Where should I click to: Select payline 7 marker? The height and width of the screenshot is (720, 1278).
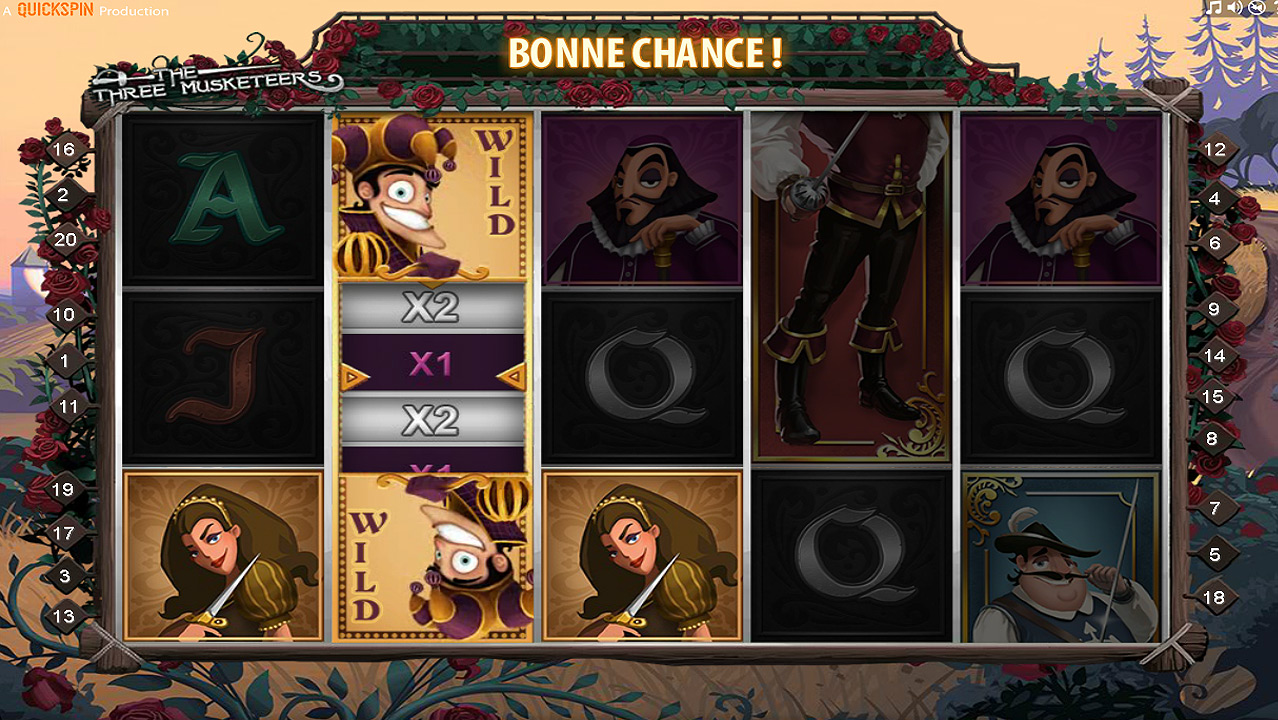coord(1215,509)
